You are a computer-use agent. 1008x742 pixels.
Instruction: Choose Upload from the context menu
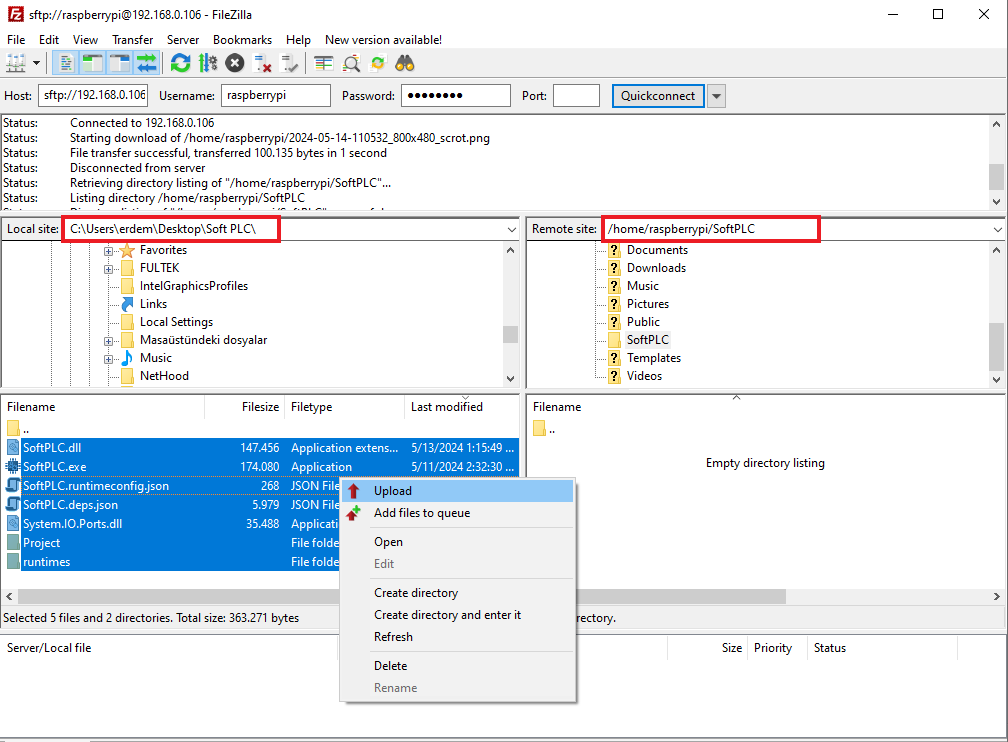pos(392,491)
